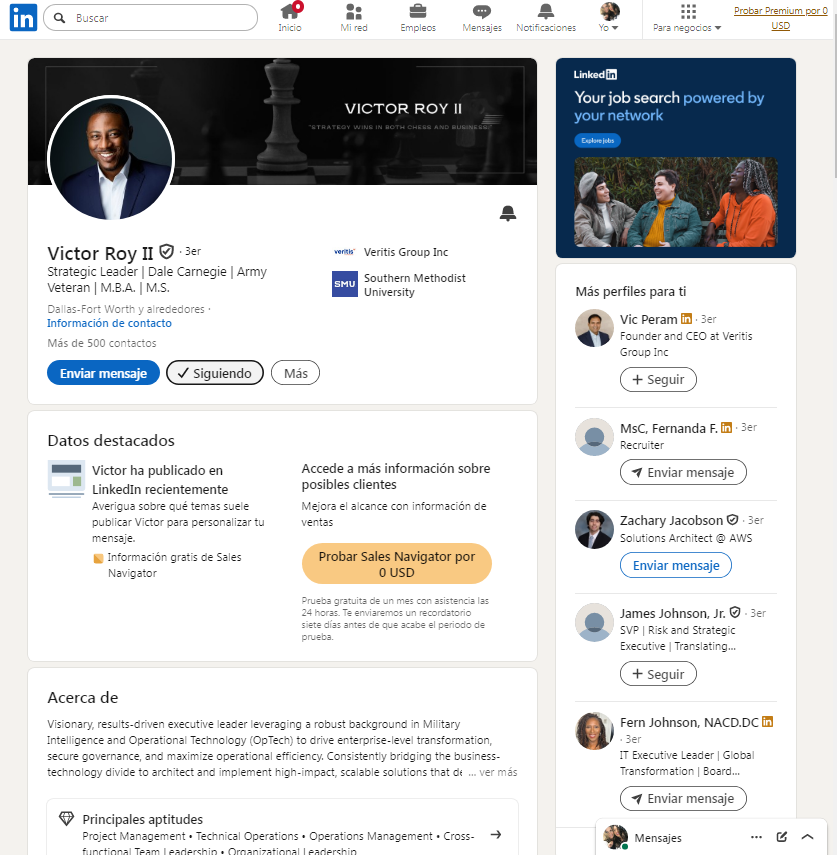
Task: Click Vic Peram's Premium badge icon
Action: point(686,318)
